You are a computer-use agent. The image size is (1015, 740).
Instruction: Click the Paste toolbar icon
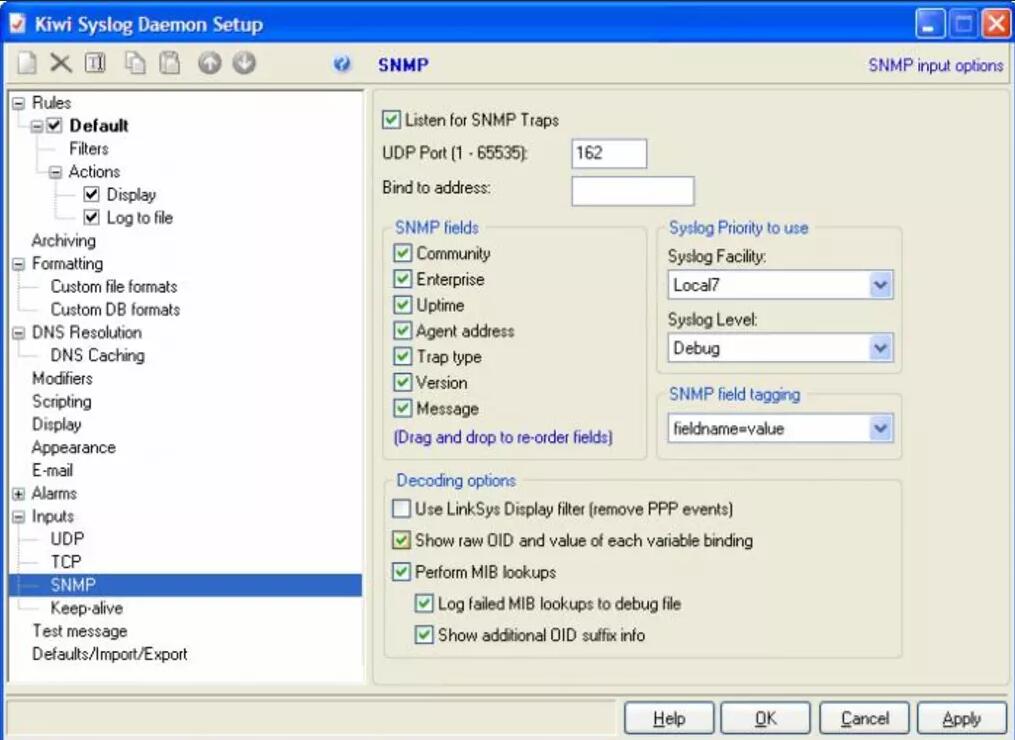pyautogui.click(x=170, y=63)
